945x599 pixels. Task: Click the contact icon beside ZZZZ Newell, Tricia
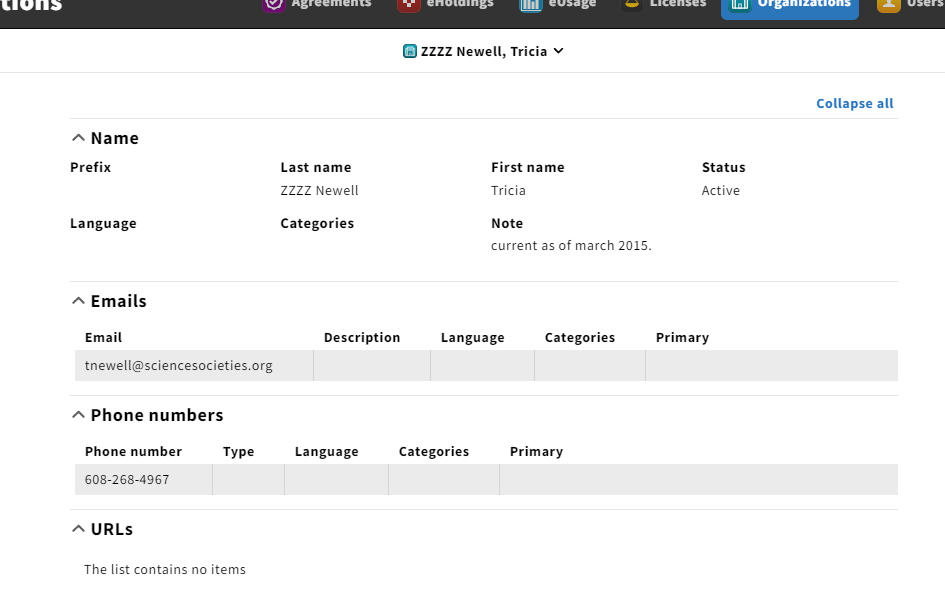[409, 51]
